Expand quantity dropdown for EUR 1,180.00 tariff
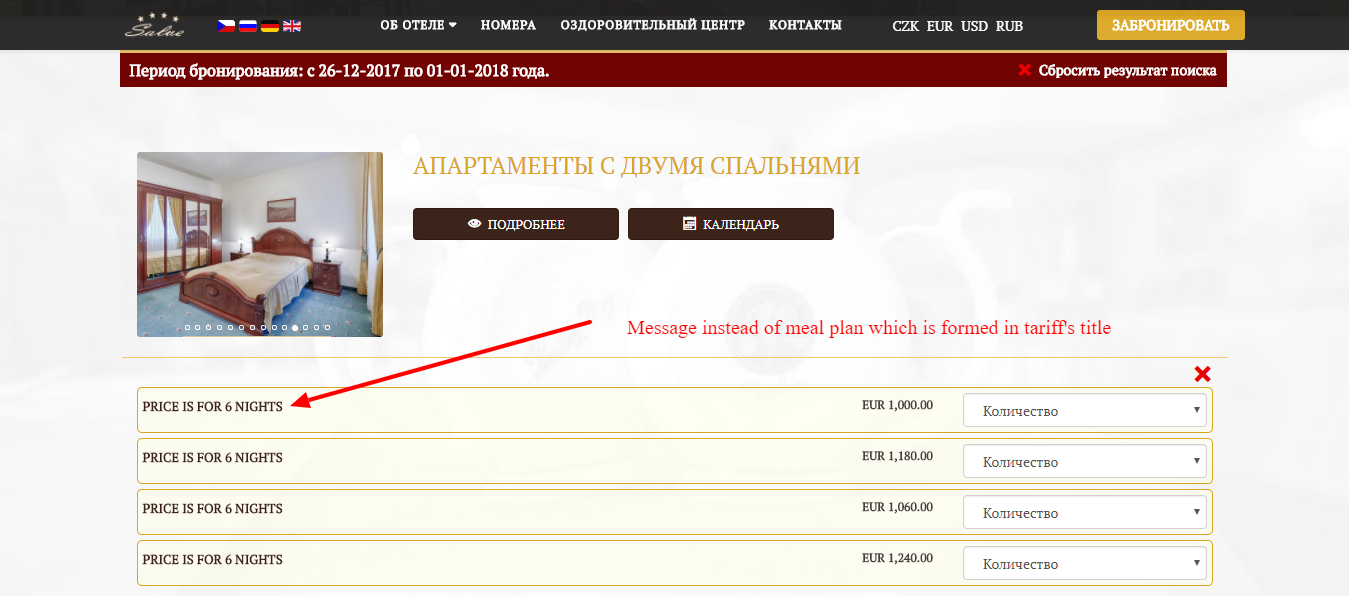Screen dimensions: 1349x596 point(1085,461)
